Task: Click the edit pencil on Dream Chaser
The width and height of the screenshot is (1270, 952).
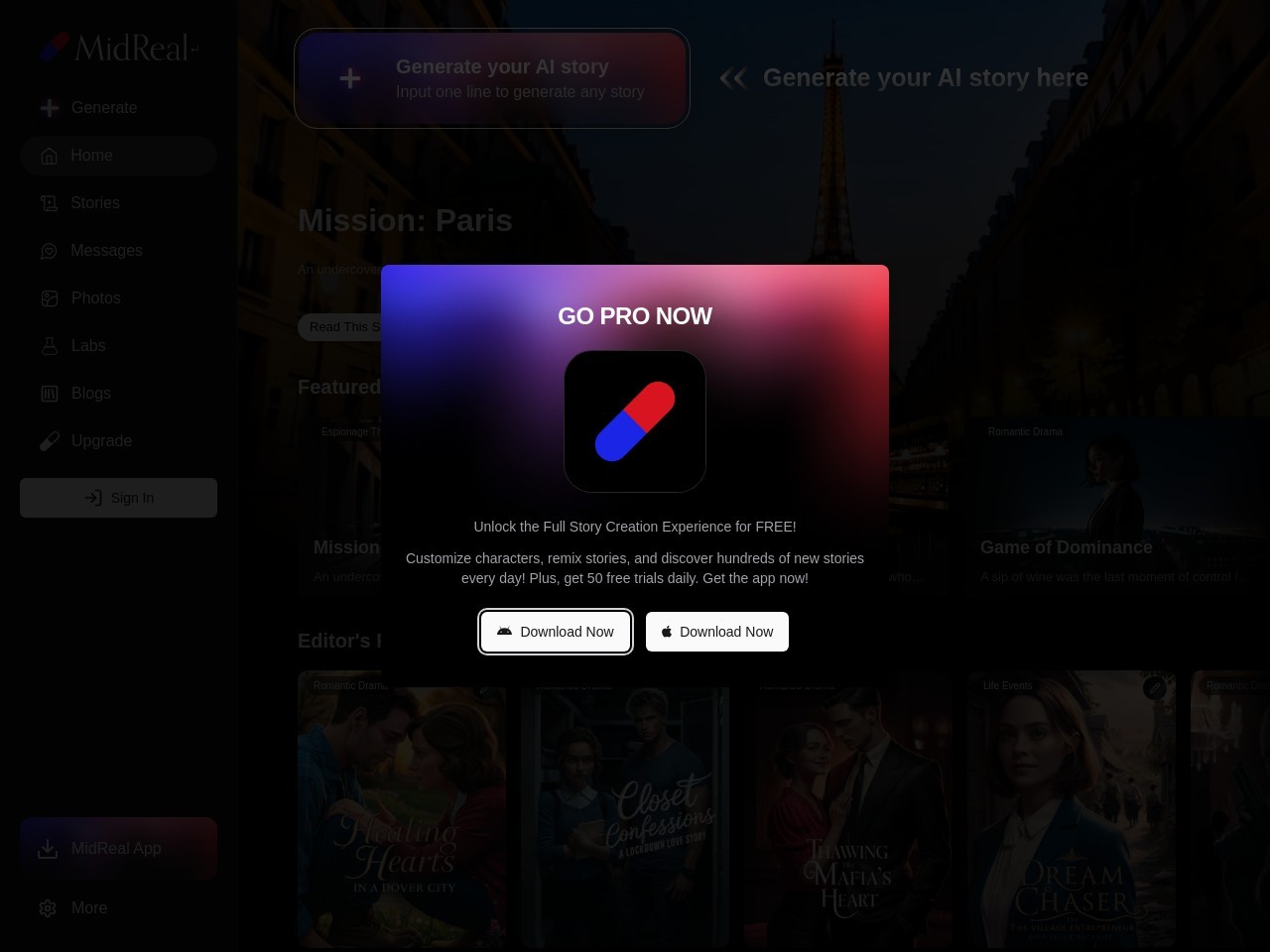Action: tap(1154, 687)
